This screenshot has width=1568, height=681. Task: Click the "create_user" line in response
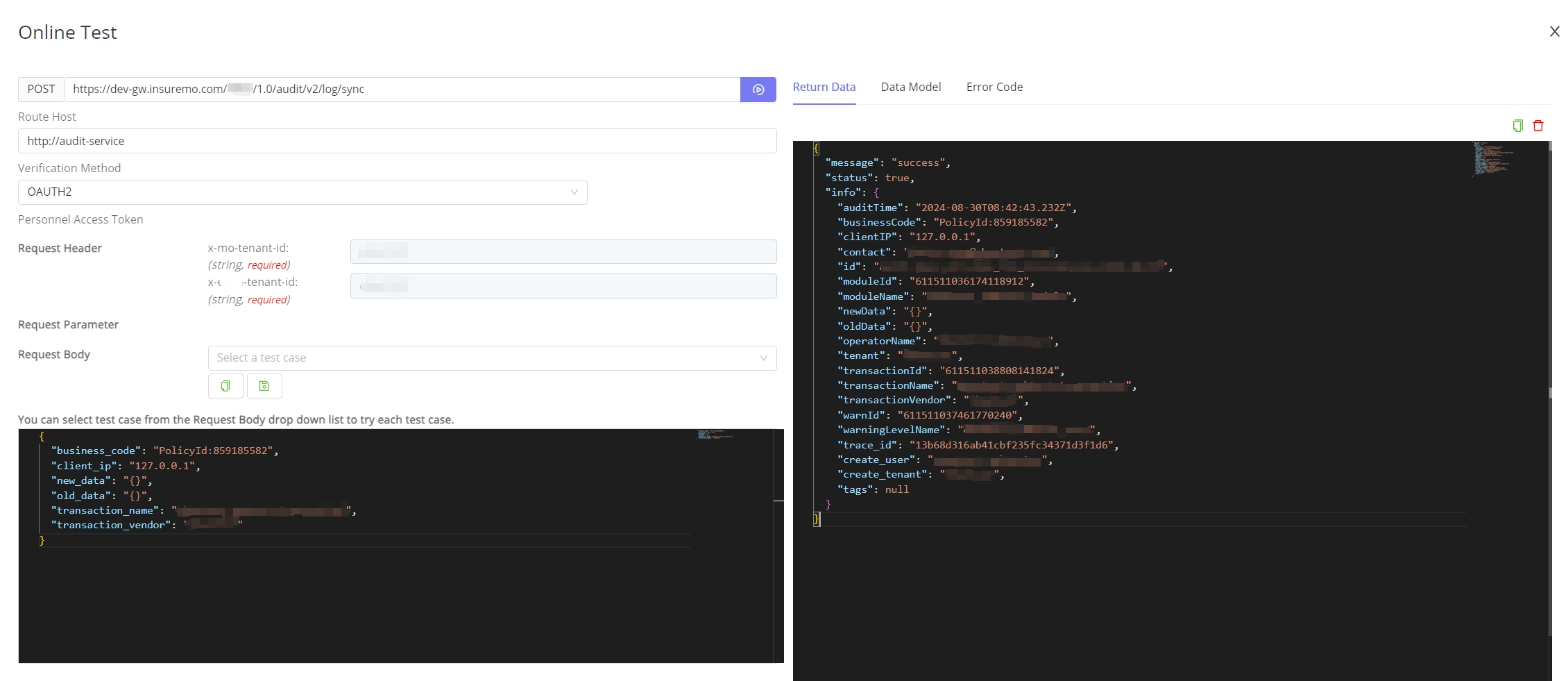pyautogui.click(x=945, y=460)
